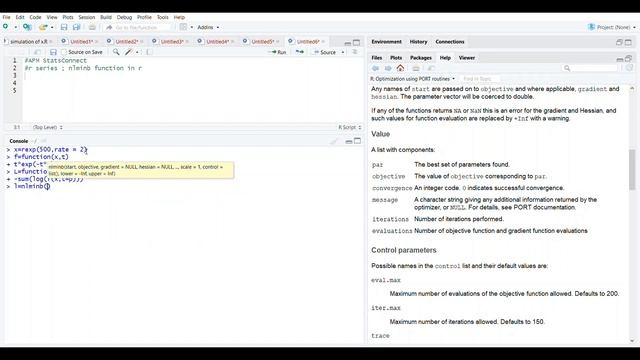Click the document outline icon
The width and height of the screenshot is (640, 360).
[355, 52]
